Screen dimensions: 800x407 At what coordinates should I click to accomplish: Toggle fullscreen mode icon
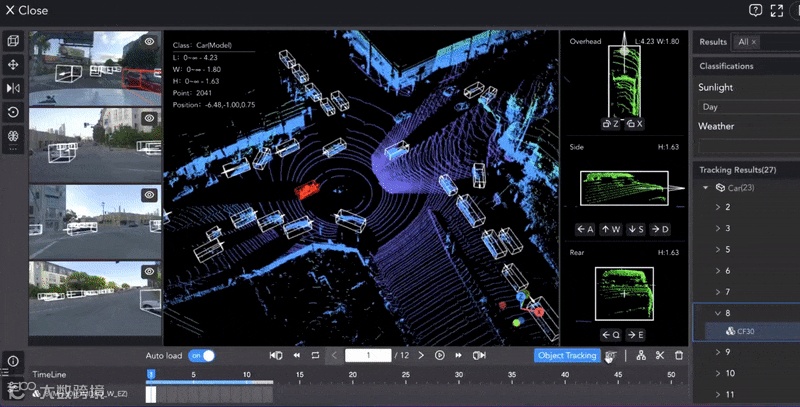[777, 10]
